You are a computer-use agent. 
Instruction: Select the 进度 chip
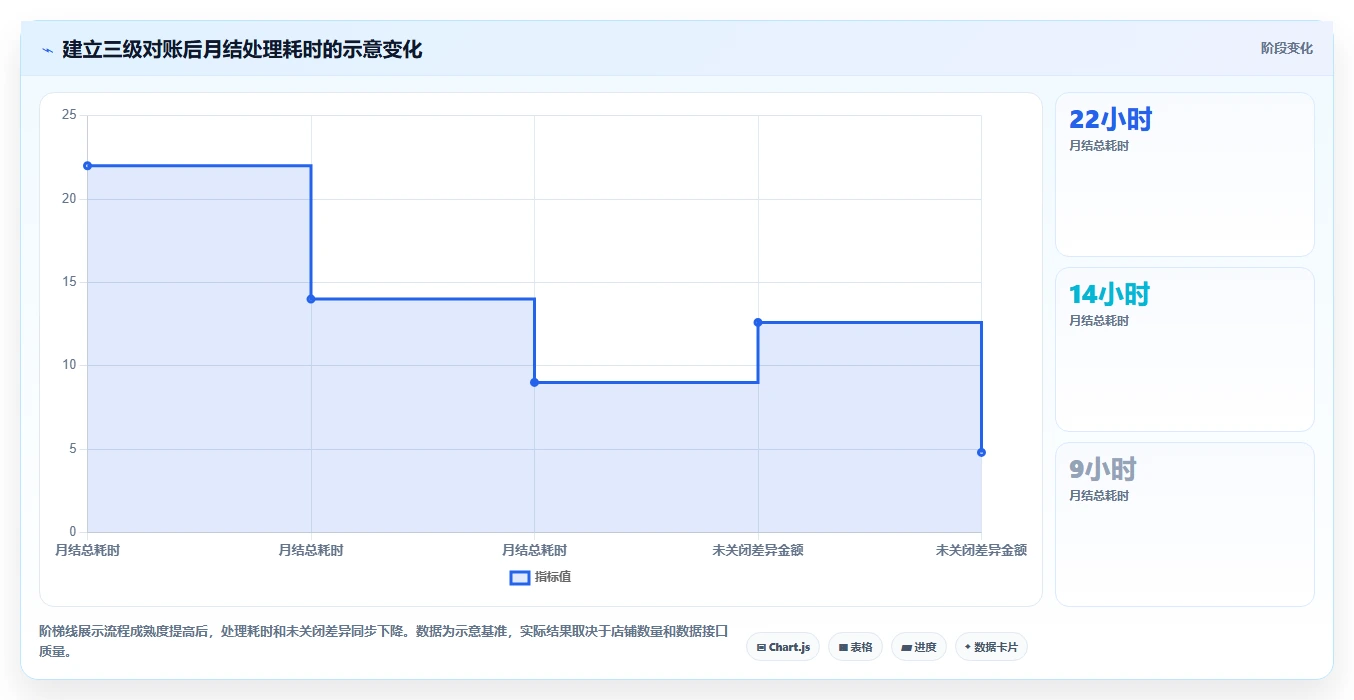(918, 647)
